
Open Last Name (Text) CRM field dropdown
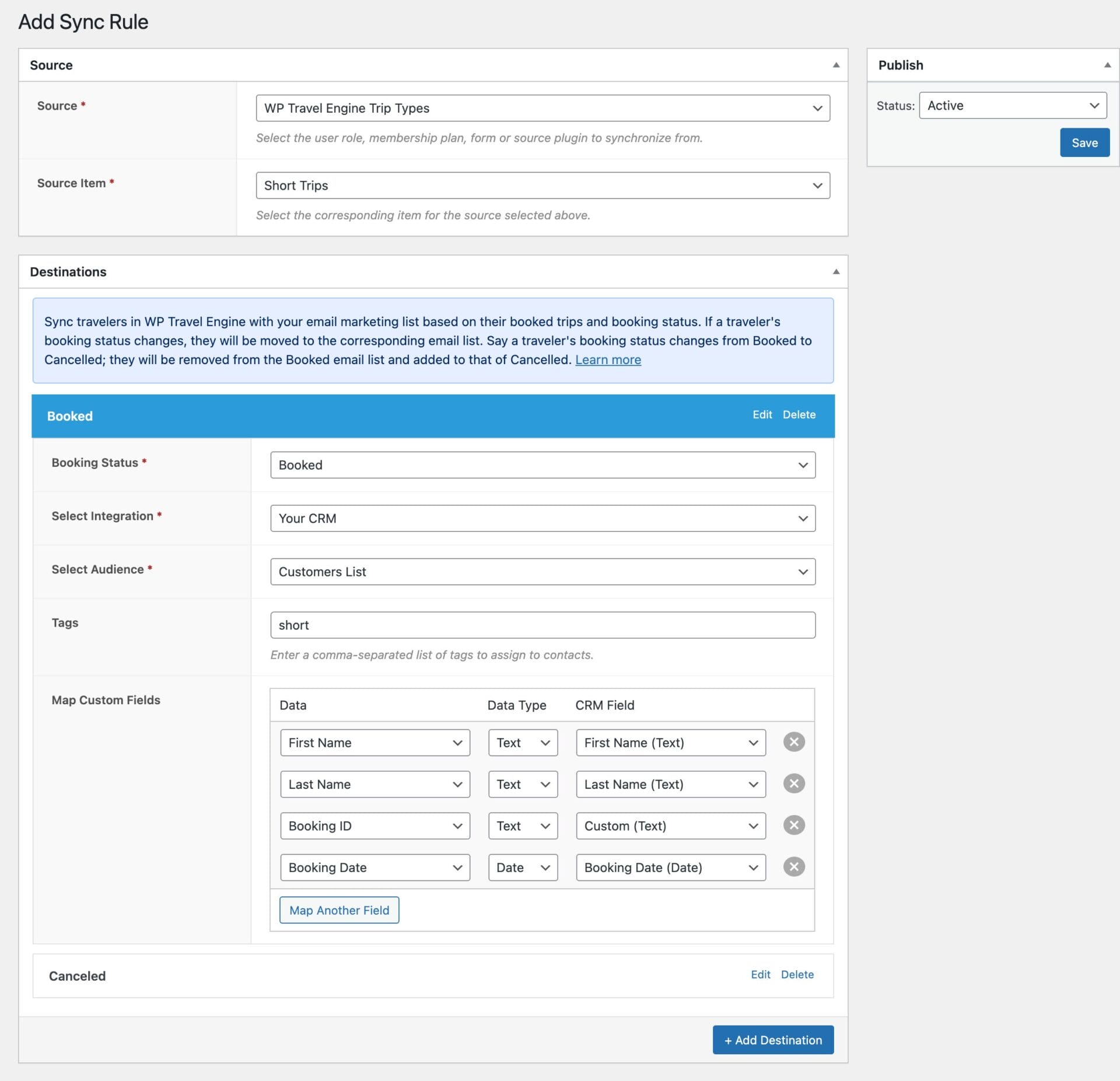671,784
